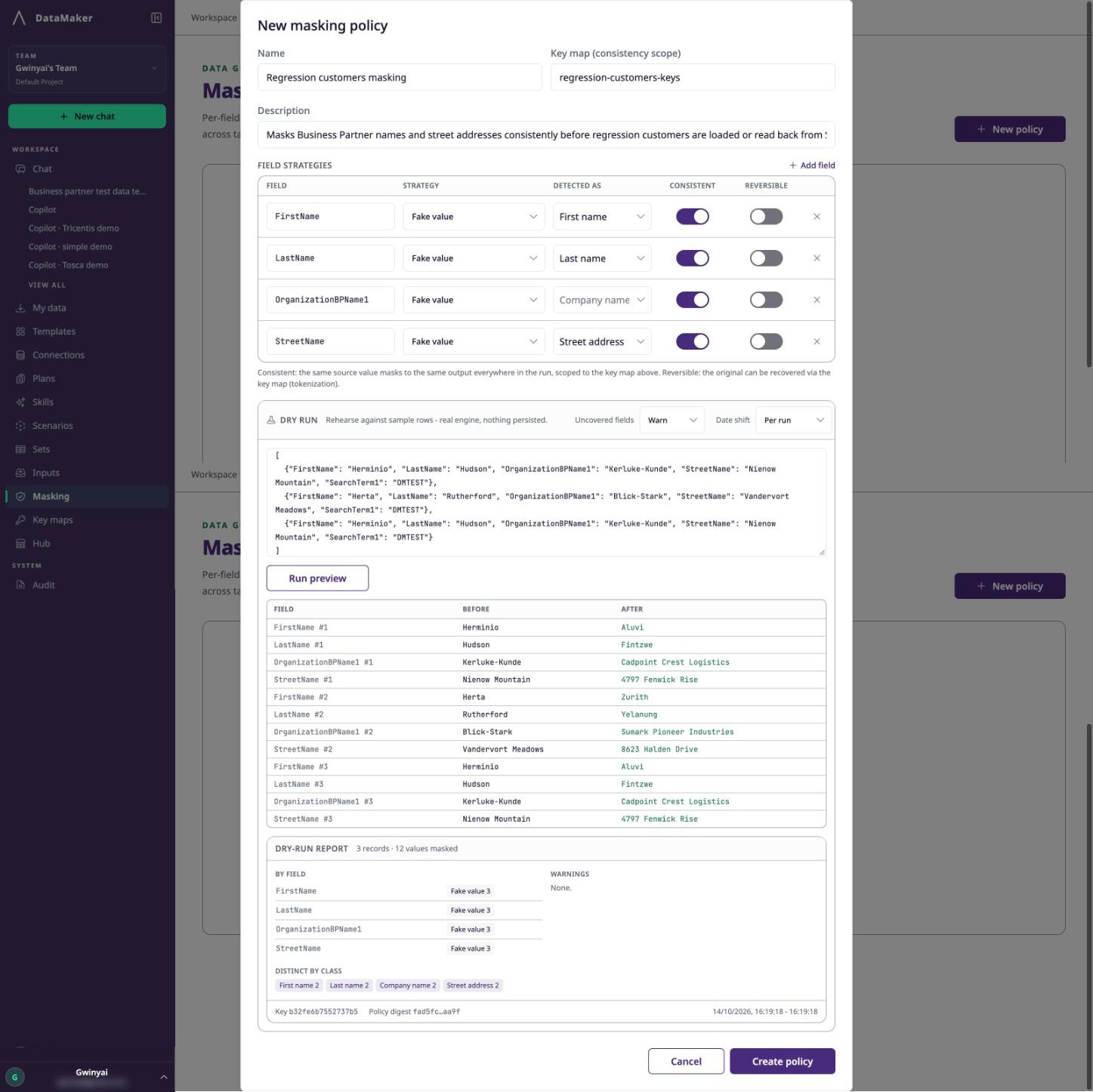Remove the FirstName field row
The image size is (1093, 1092).
pyautogui.click(x=817, y=217)
